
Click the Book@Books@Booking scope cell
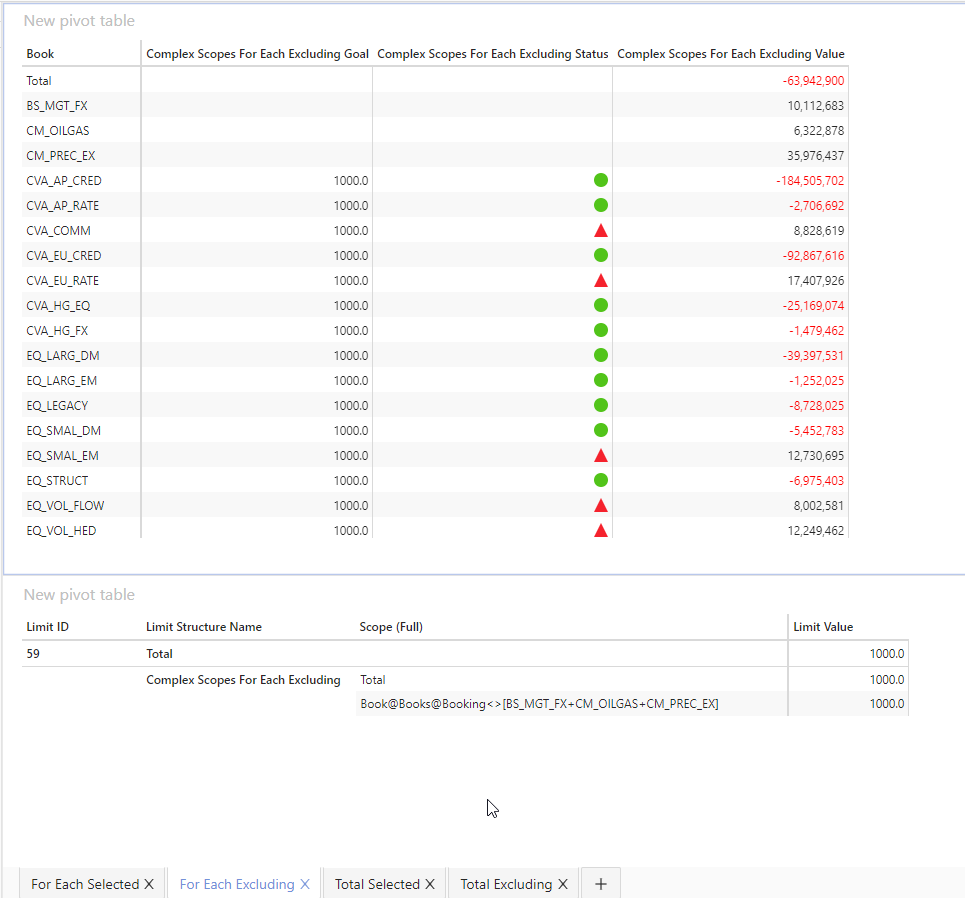point(539,704)
